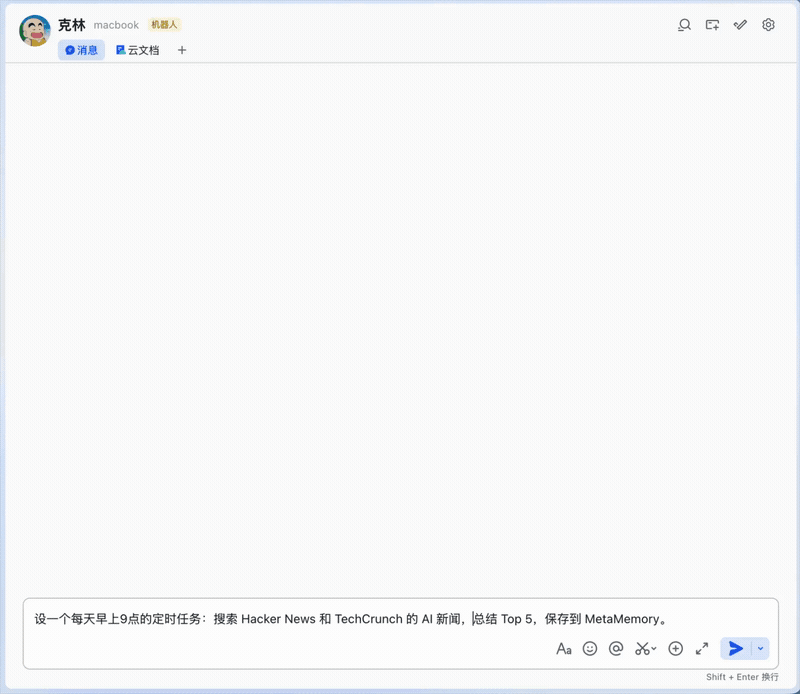The image size is (800, 694).
Task: Switch to the 消息 tab
Action: (x=80, y=50)
